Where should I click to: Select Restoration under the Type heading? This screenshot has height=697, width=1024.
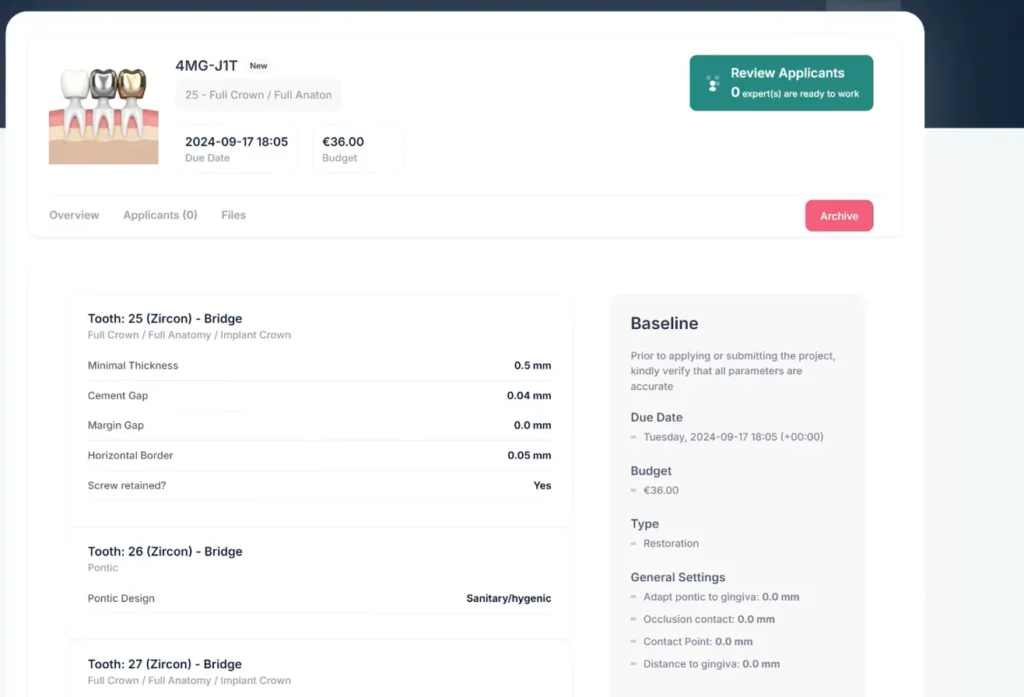pyautogui.click(x=670, y=543)
